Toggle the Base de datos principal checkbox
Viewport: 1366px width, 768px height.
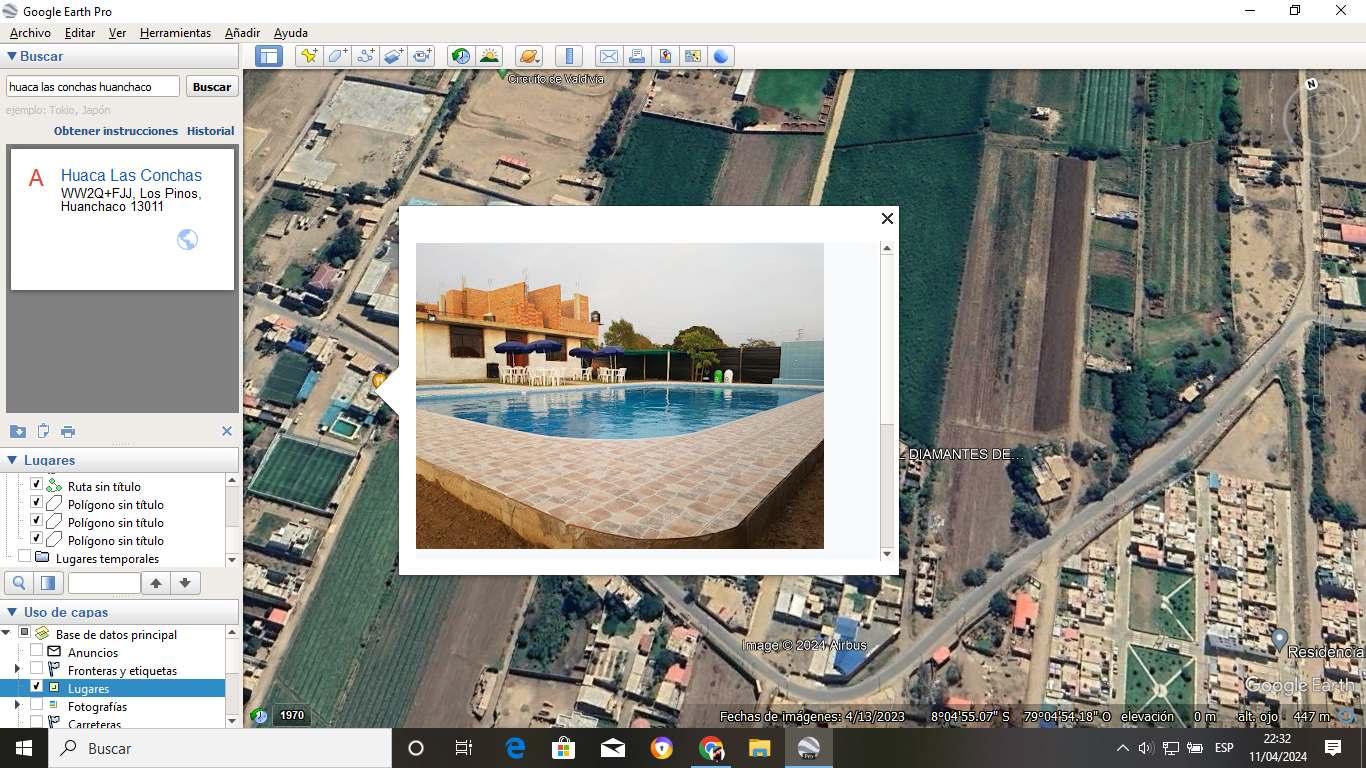click(x=24, y=633)
